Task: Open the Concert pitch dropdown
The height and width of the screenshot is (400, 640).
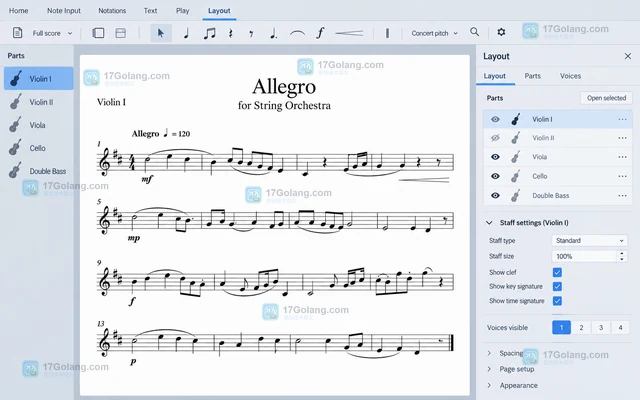Action: (x=434, y=33)
